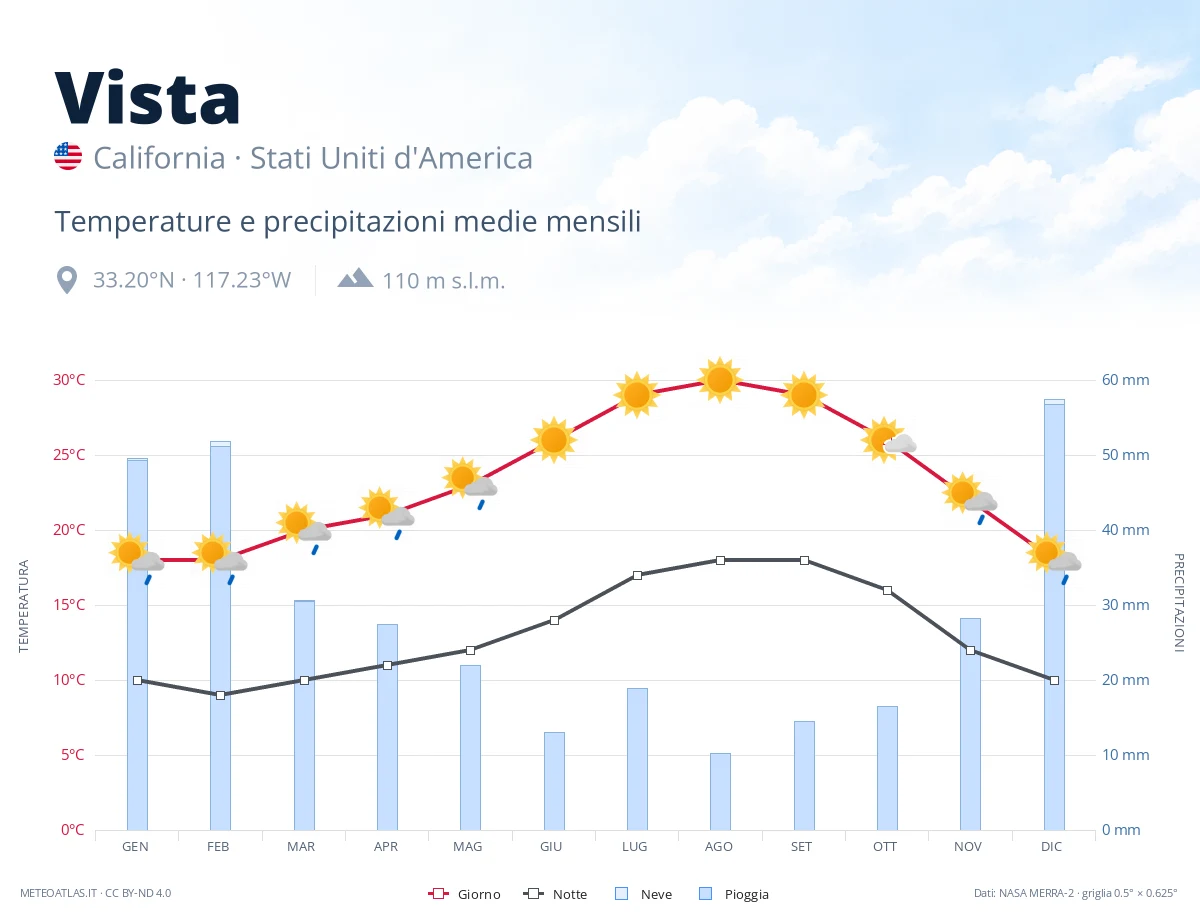Click the OTT precipitation bar

tap(887, 768)
